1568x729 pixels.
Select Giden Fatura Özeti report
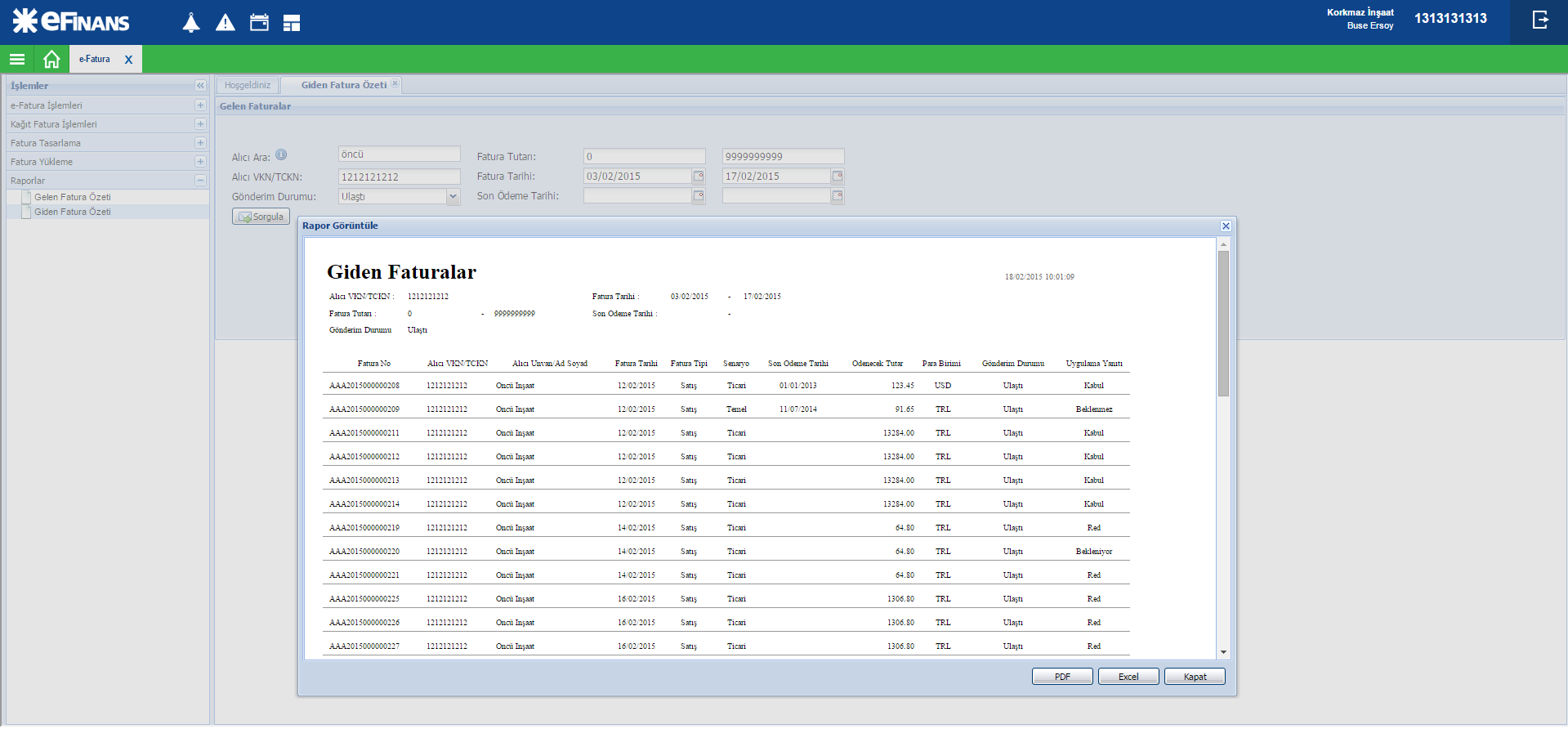coord(72,212)
